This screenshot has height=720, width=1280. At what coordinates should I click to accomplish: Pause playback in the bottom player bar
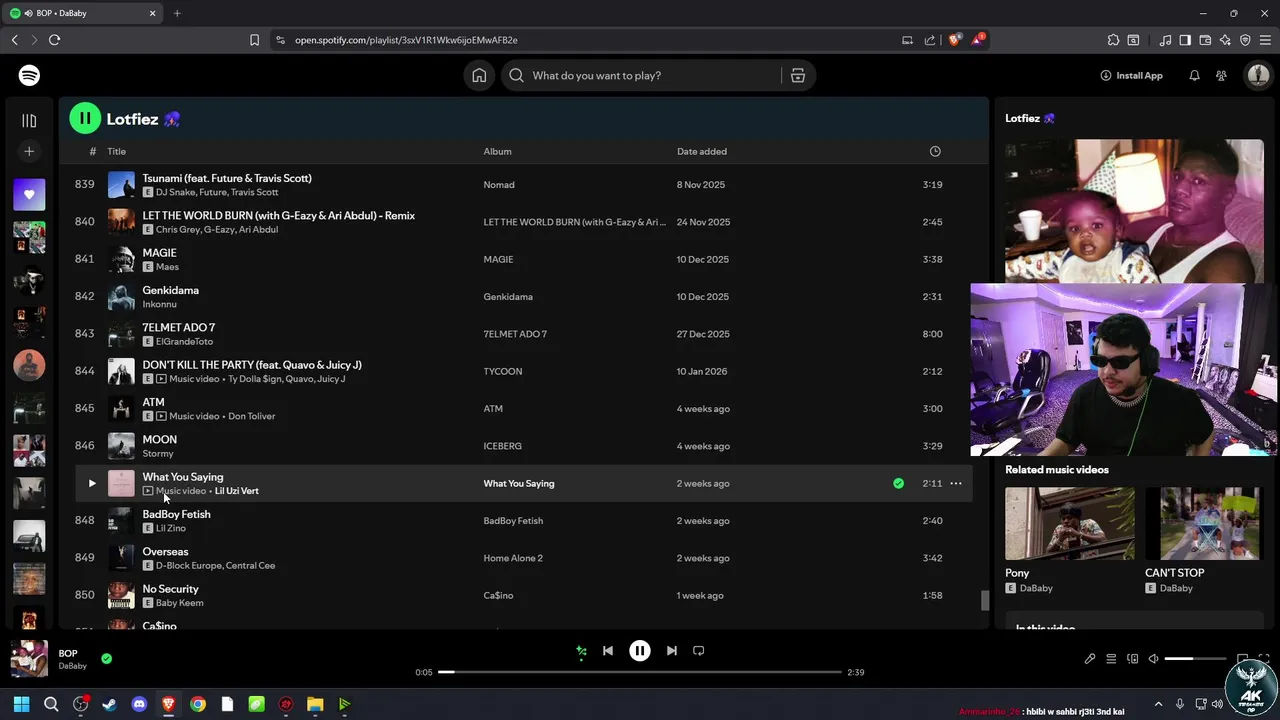[640, 651]
